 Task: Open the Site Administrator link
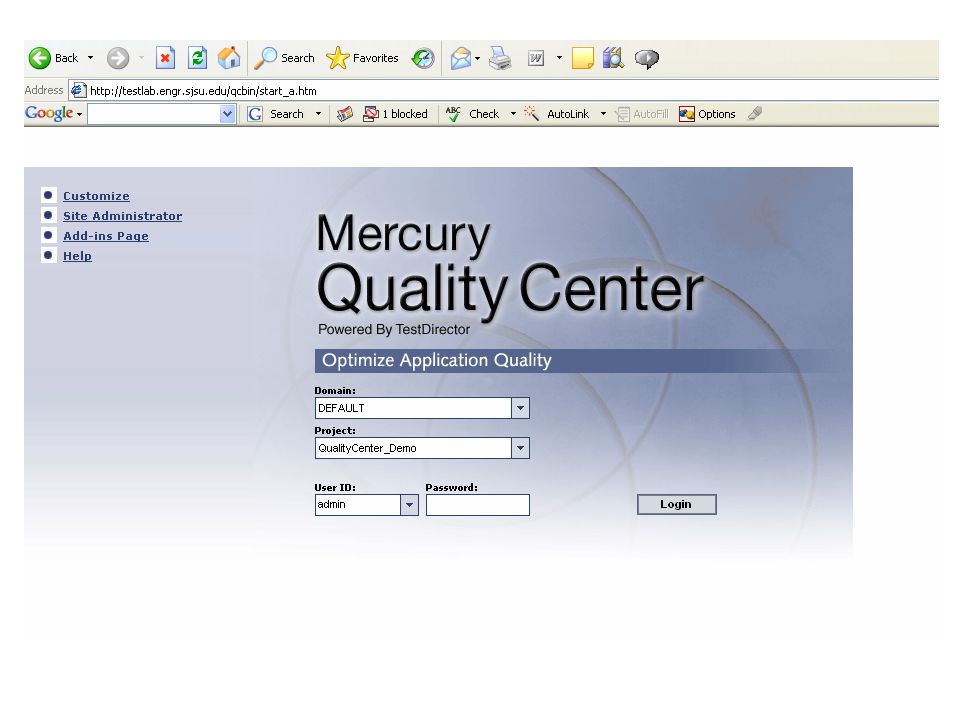click(122, 216)
